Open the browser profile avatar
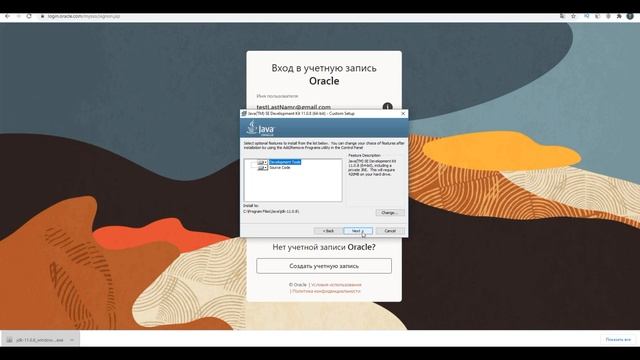Image resolution: width=640 pixels, height=360 pixels. (x=630, y=16)
